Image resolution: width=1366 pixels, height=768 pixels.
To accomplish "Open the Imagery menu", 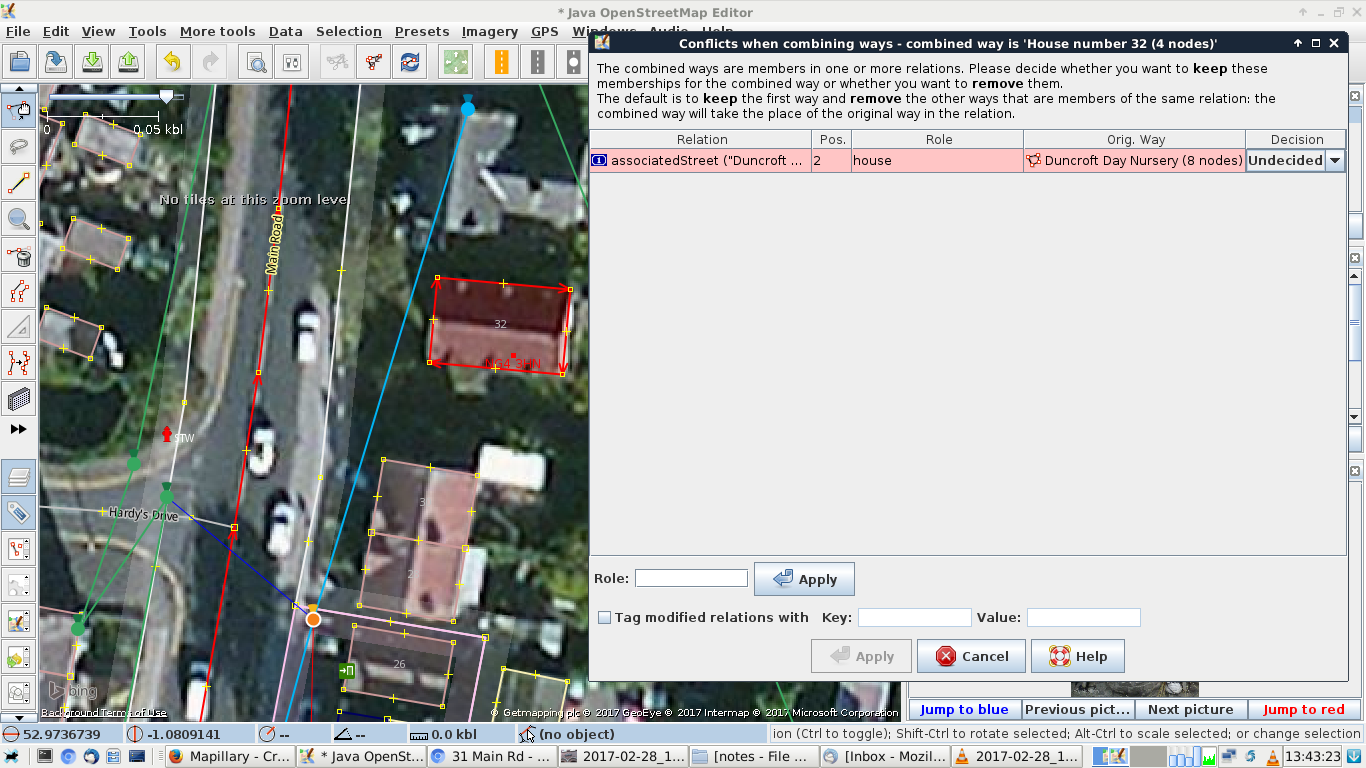I will click(x=490, y=32).
